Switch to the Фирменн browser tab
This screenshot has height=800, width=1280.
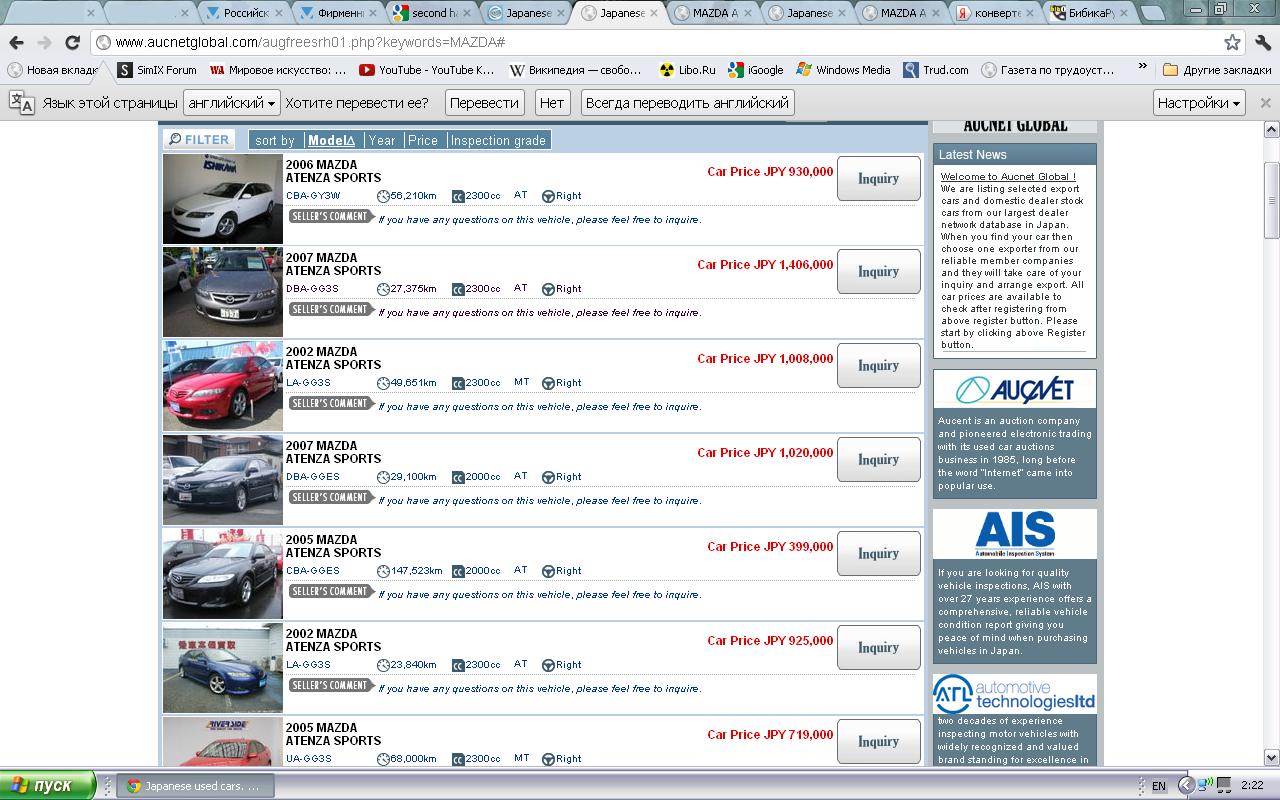point(338,13)
